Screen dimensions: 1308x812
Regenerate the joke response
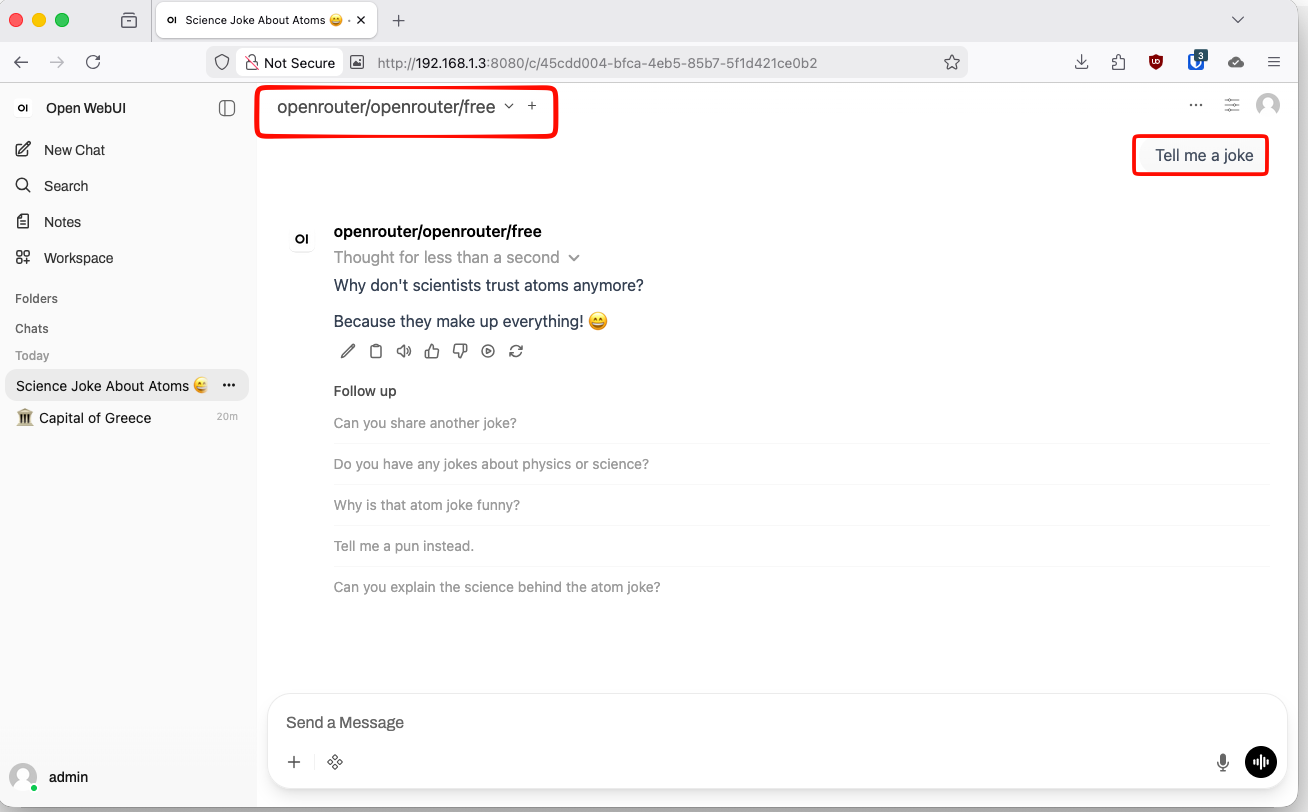click(516, 351)
